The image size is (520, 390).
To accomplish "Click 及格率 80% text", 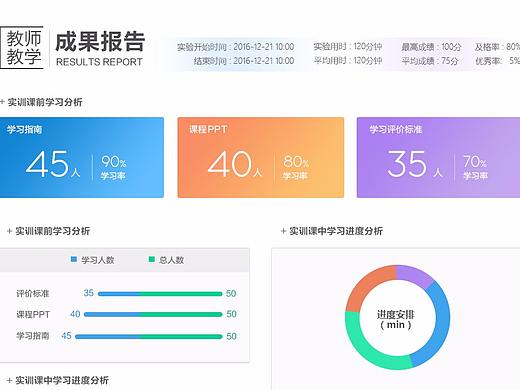I will [497, 47].
